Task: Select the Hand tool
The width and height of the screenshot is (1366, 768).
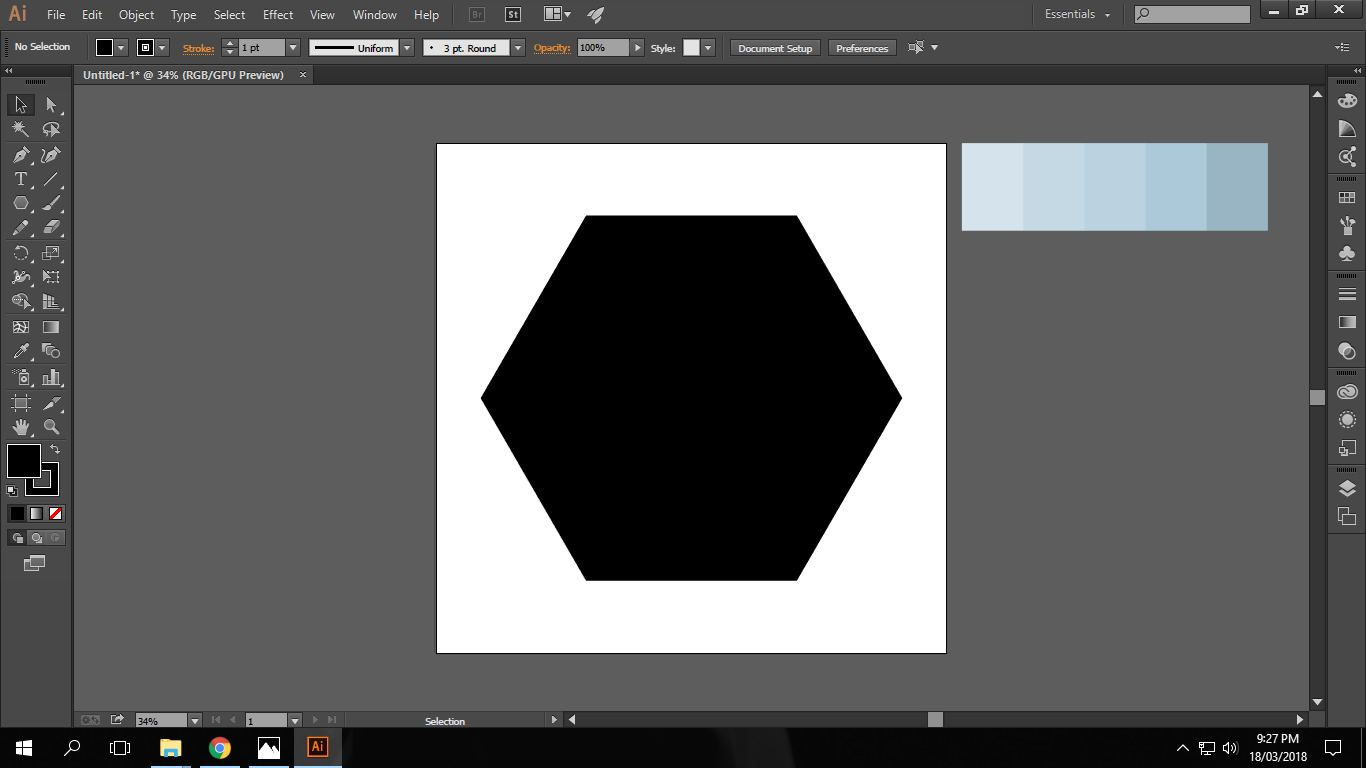Action: click(21, 426)
